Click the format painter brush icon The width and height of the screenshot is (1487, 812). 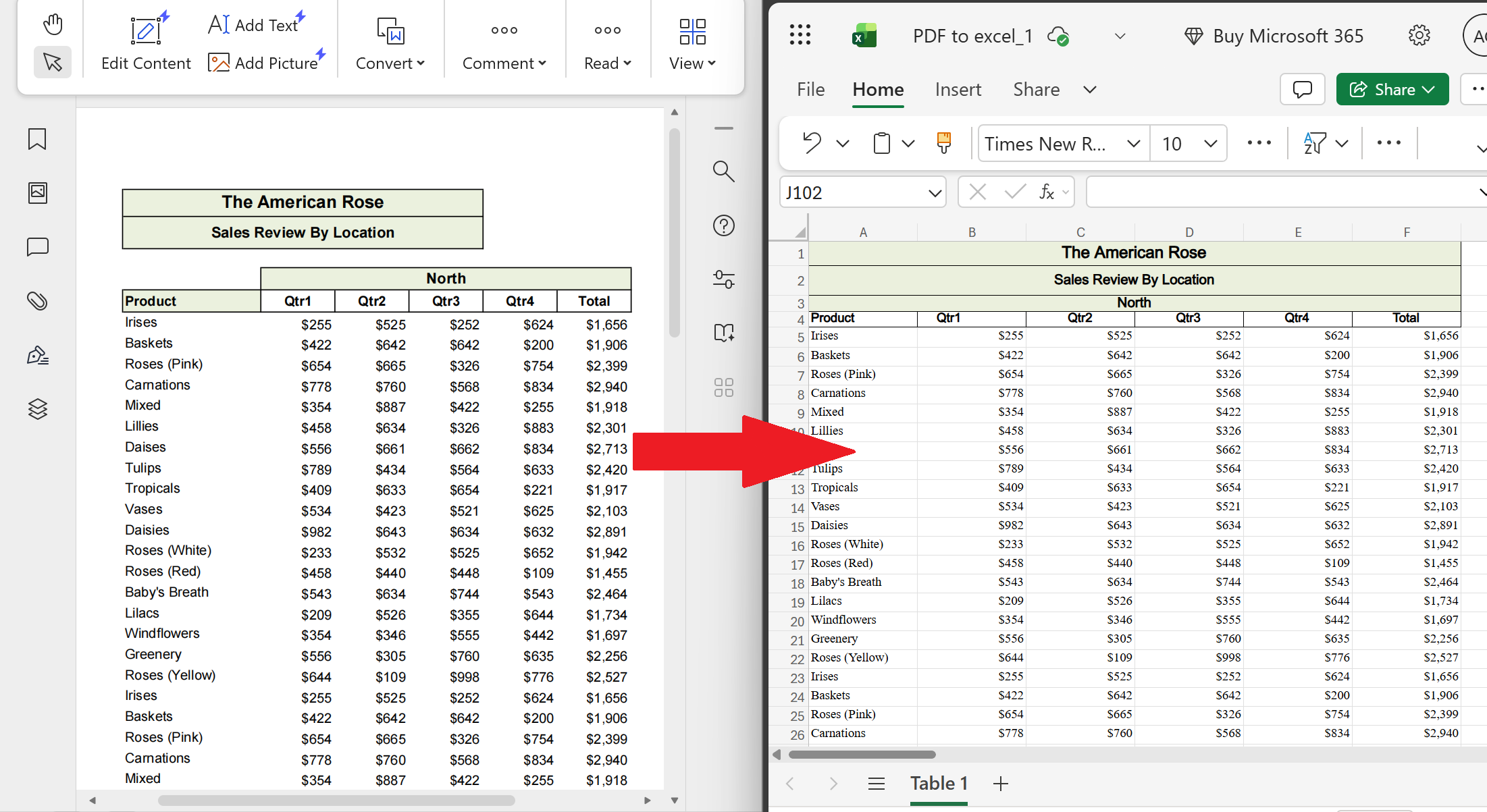coord(943,143)
